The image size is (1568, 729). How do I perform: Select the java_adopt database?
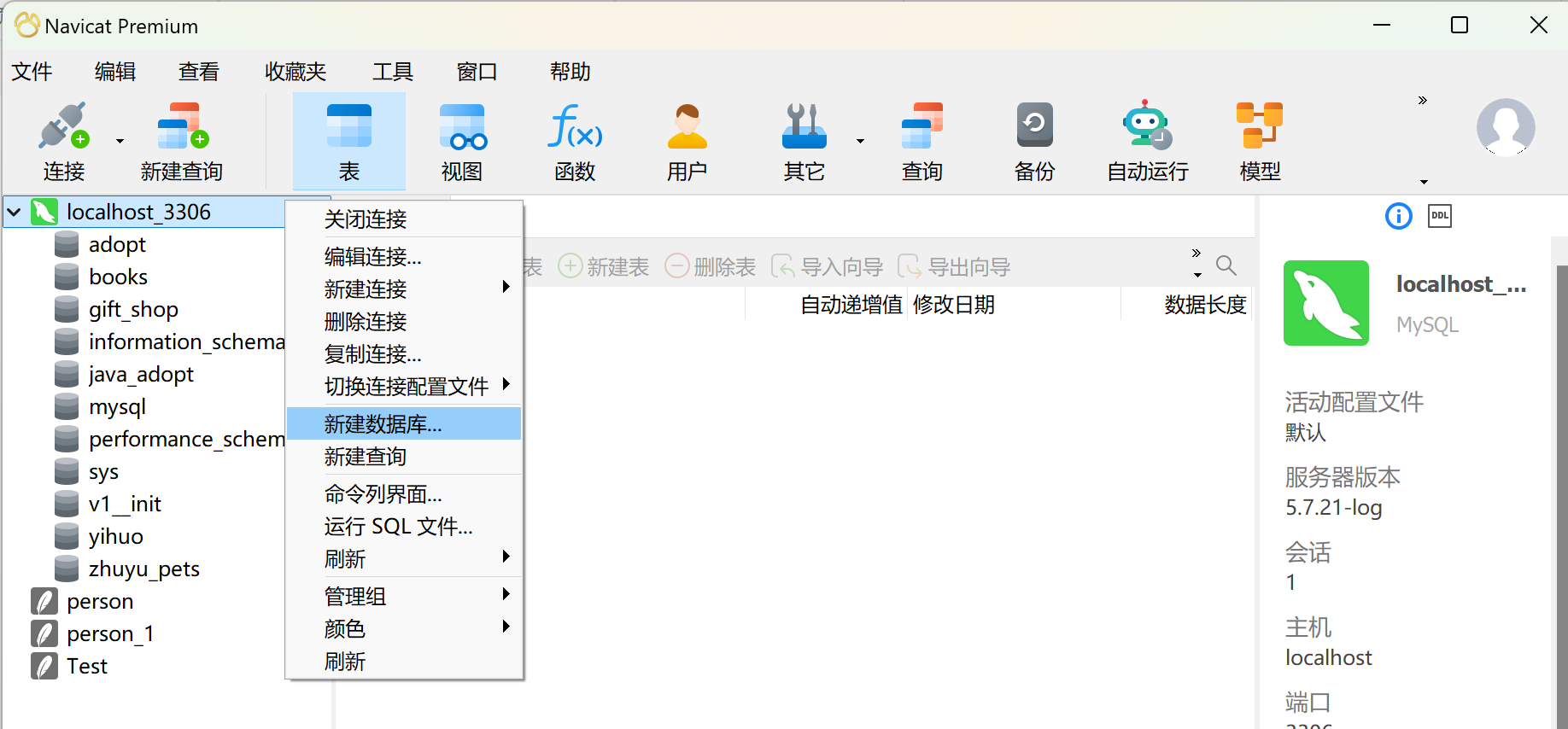point(141,375)
